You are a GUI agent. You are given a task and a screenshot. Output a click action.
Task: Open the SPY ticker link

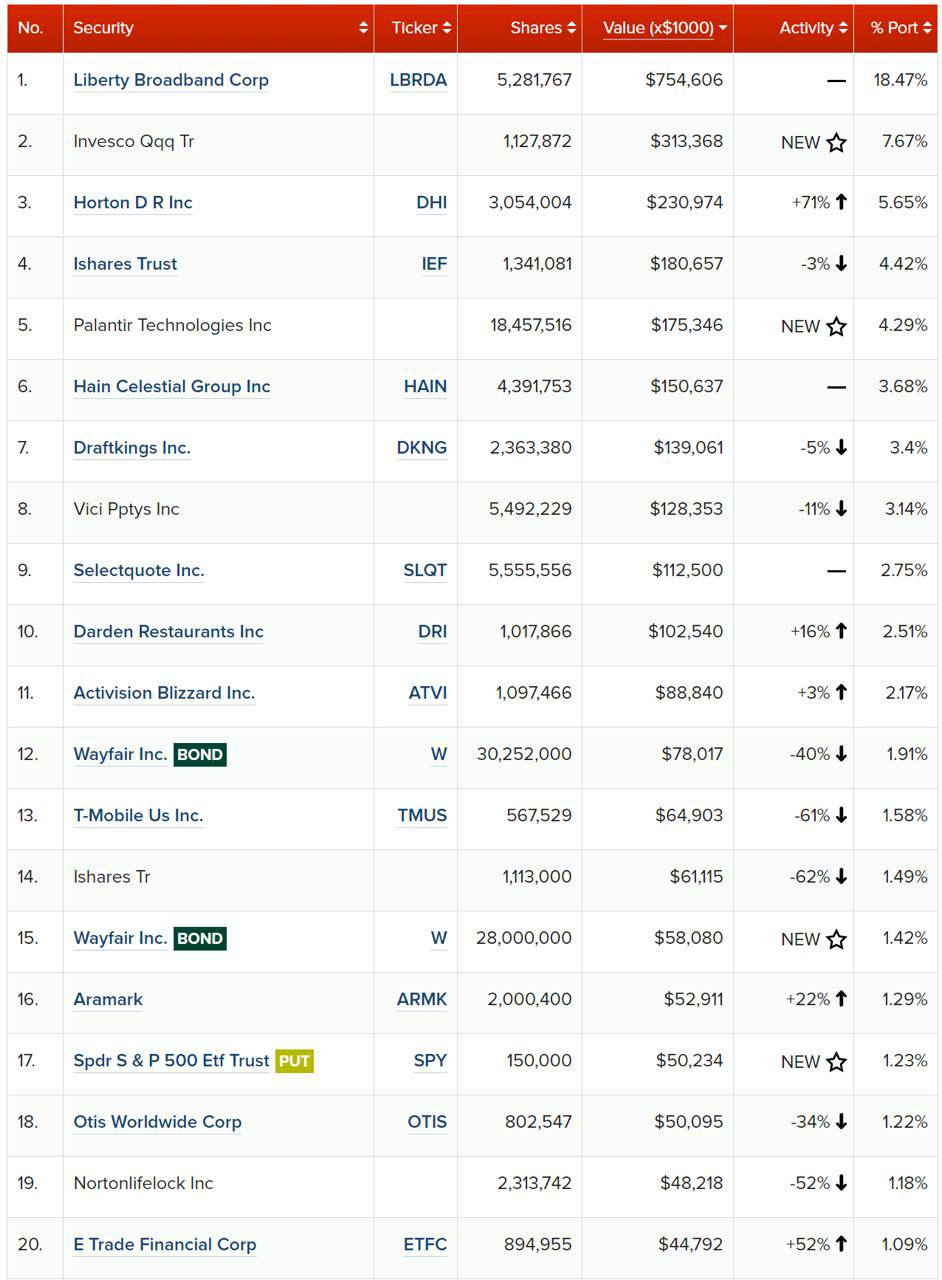click(430, 1061)
